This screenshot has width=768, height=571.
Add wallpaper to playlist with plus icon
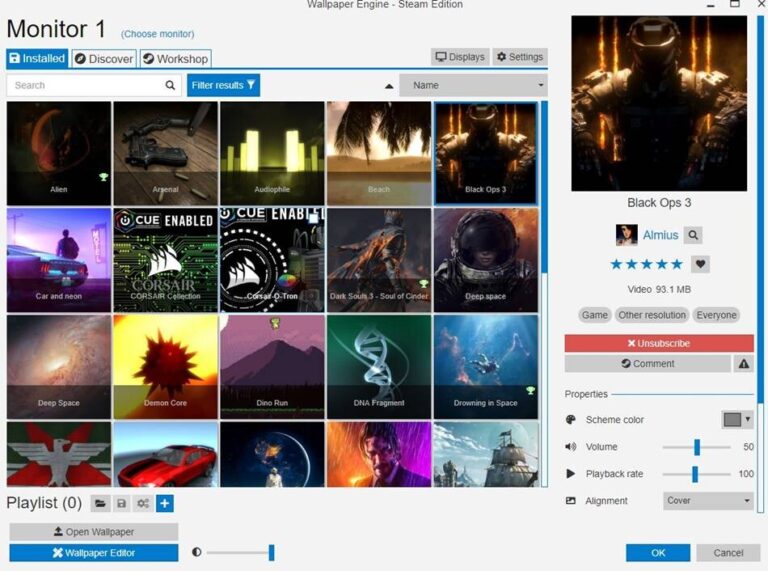pos(165,504)
